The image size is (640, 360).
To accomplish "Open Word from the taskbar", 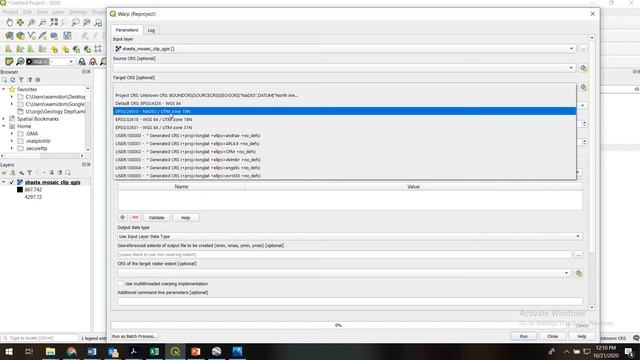I will tap(92, 351).
